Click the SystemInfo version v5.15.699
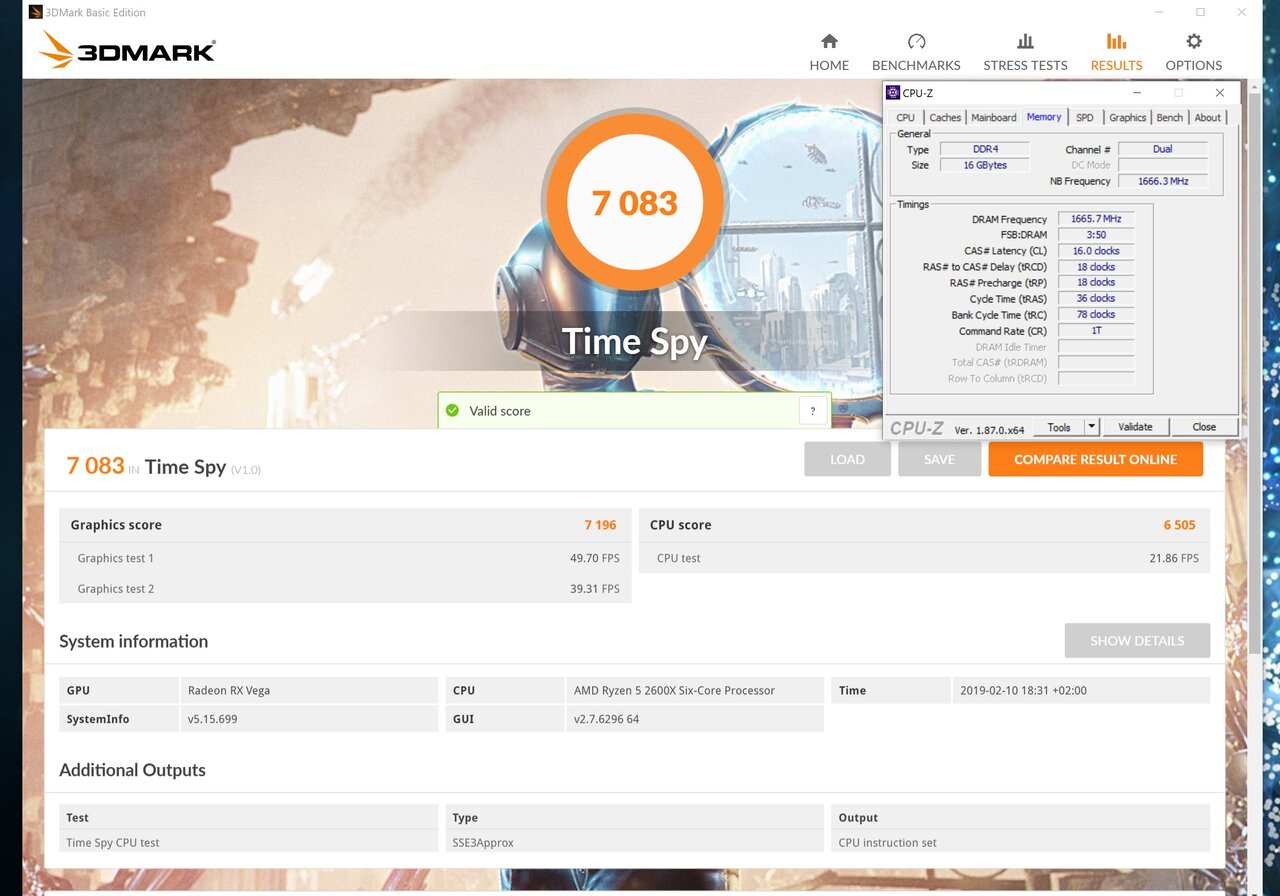This screenshot has width=1280, height=896. coord(309,719)
